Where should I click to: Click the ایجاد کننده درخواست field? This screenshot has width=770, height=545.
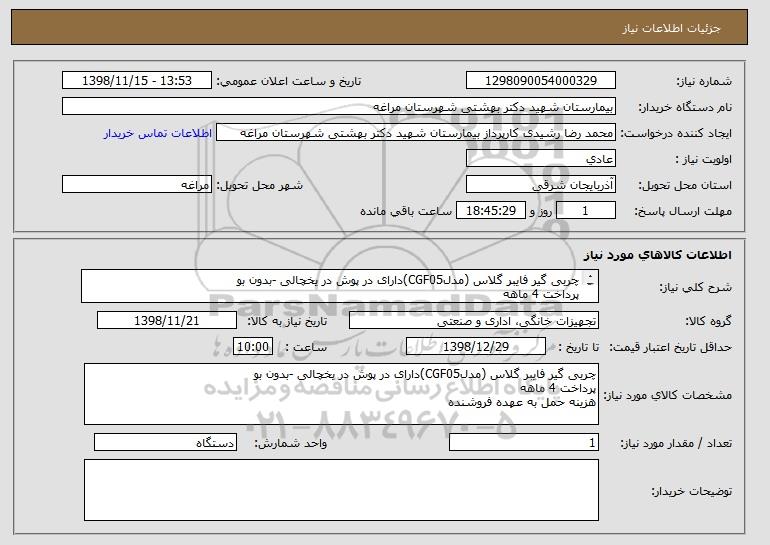pos(416,133)
